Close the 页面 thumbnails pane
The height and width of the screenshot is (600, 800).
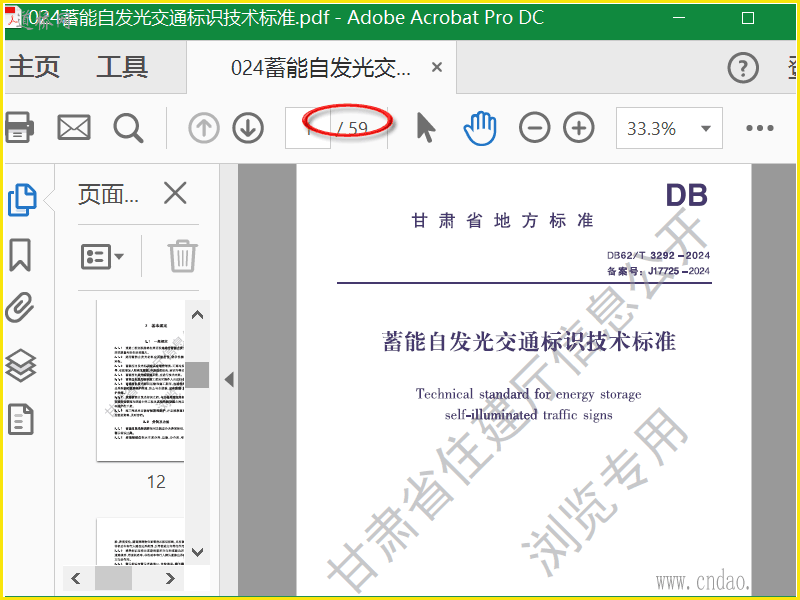tap(175, 193)
